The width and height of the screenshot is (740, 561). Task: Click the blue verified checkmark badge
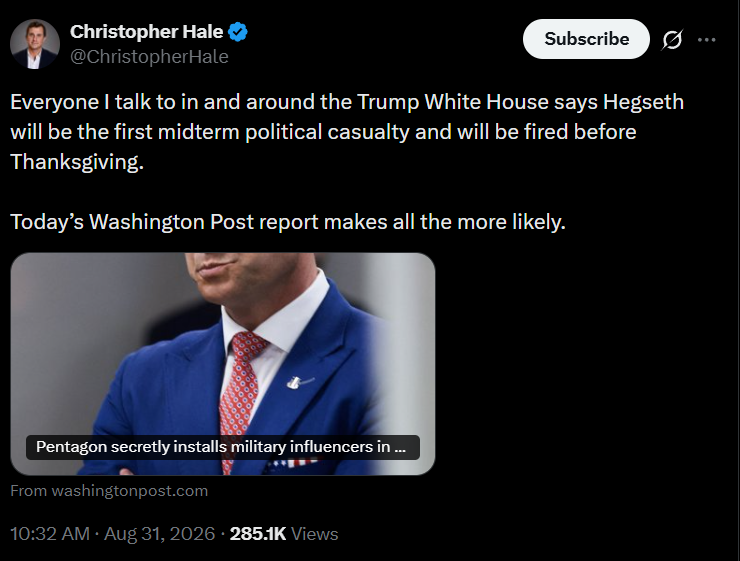(x=238, y=32)
